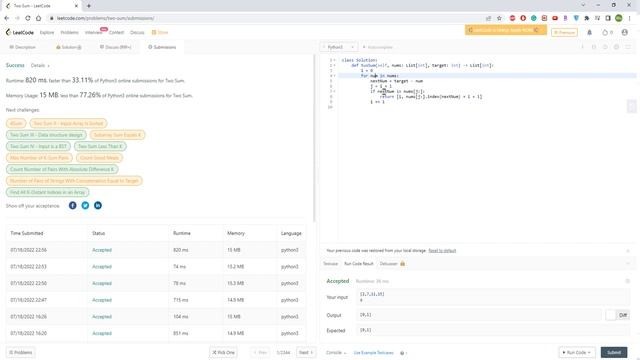This screenshot has height=360, width=640.
Task: Open the Python3 language dropdown
Action: click(340, 47)
